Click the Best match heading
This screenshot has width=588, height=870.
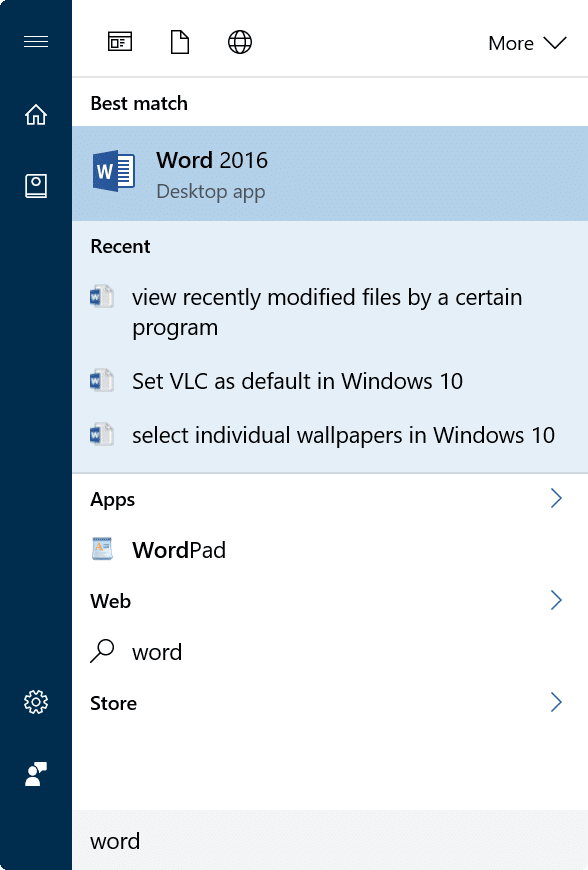click(x=139, y=103)
